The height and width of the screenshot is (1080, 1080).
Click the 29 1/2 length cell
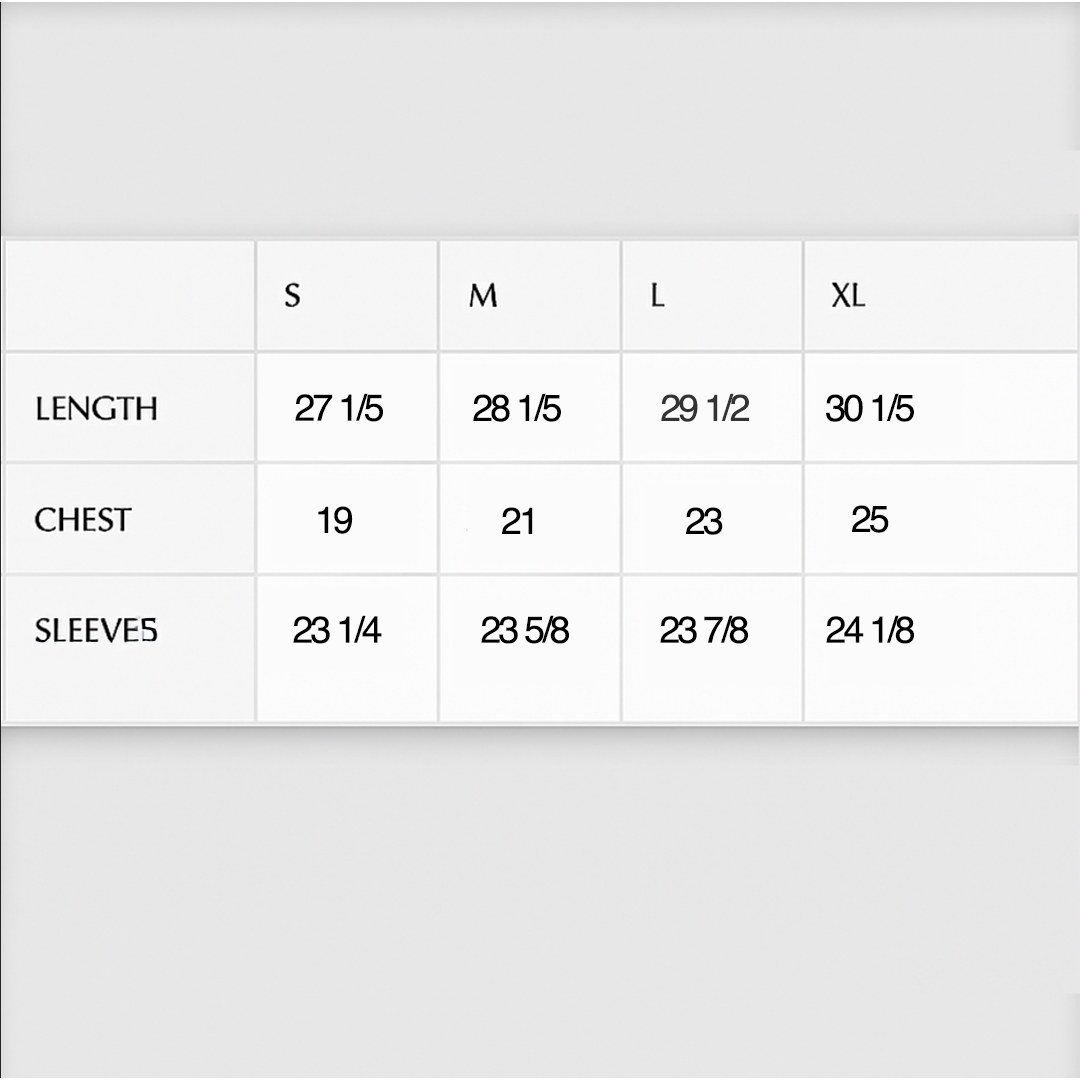click(705, 408)
